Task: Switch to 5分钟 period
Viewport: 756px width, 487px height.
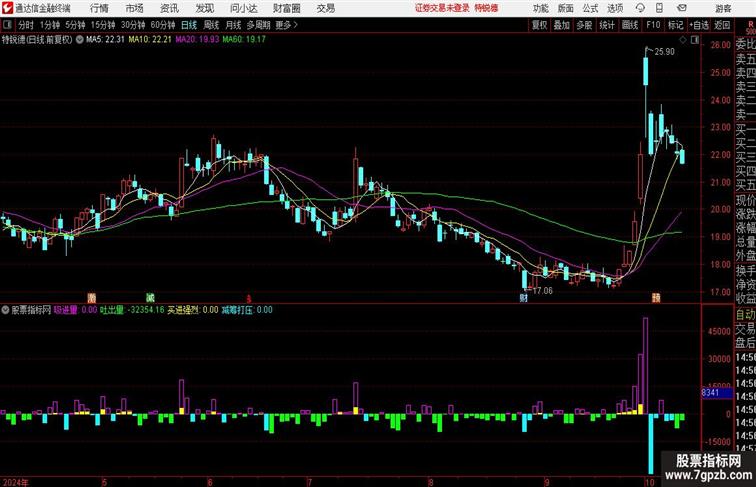Action: [75, 25]
